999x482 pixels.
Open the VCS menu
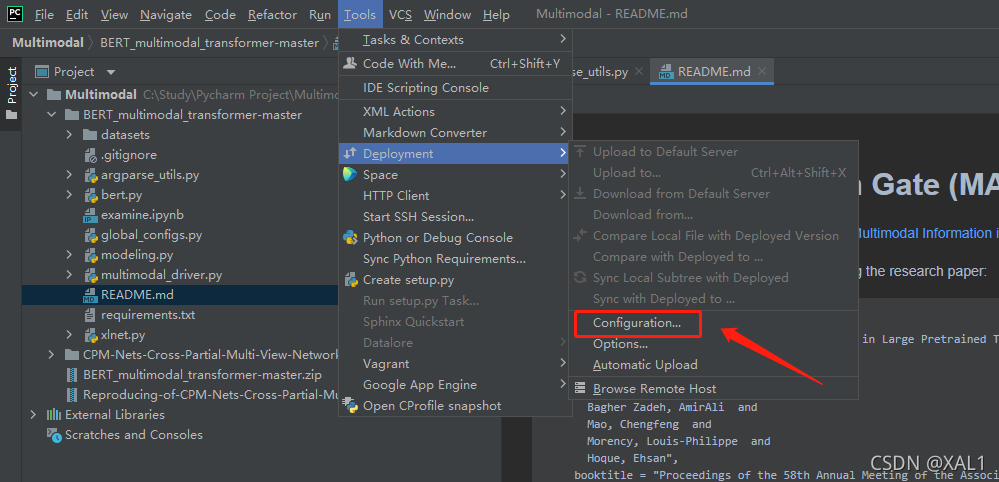pyautogui.click(x=400, y=14)
